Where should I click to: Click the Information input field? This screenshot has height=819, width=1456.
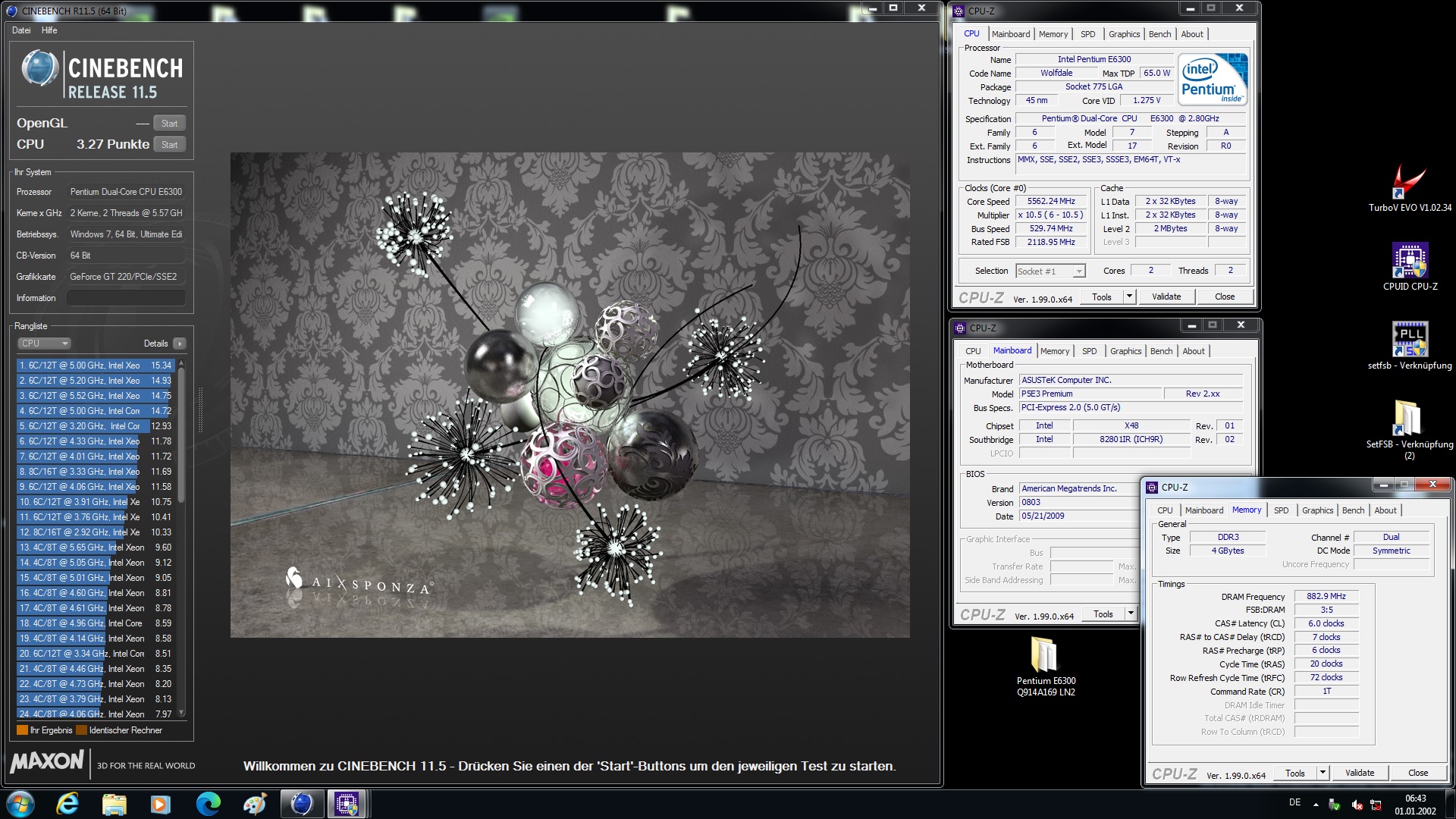tap(126, 298)
